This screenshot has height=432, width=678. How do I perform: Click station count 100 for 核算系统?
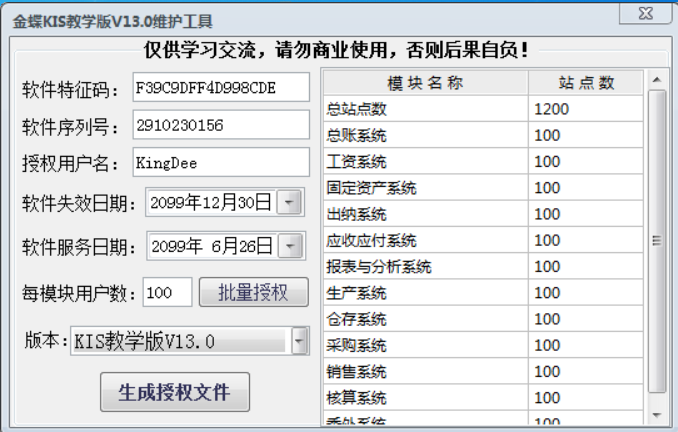tap(586, 397)
